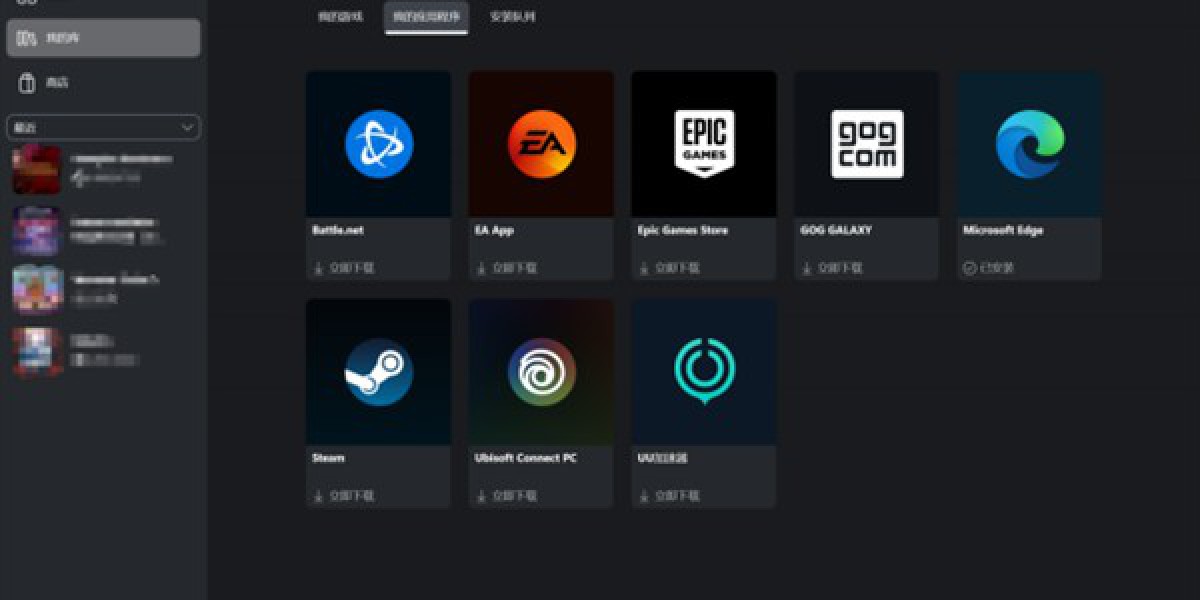This screenshot has width=1200, height=600.
Task: Click the download button under GOG GALAXY
Action: click(834, 268)
